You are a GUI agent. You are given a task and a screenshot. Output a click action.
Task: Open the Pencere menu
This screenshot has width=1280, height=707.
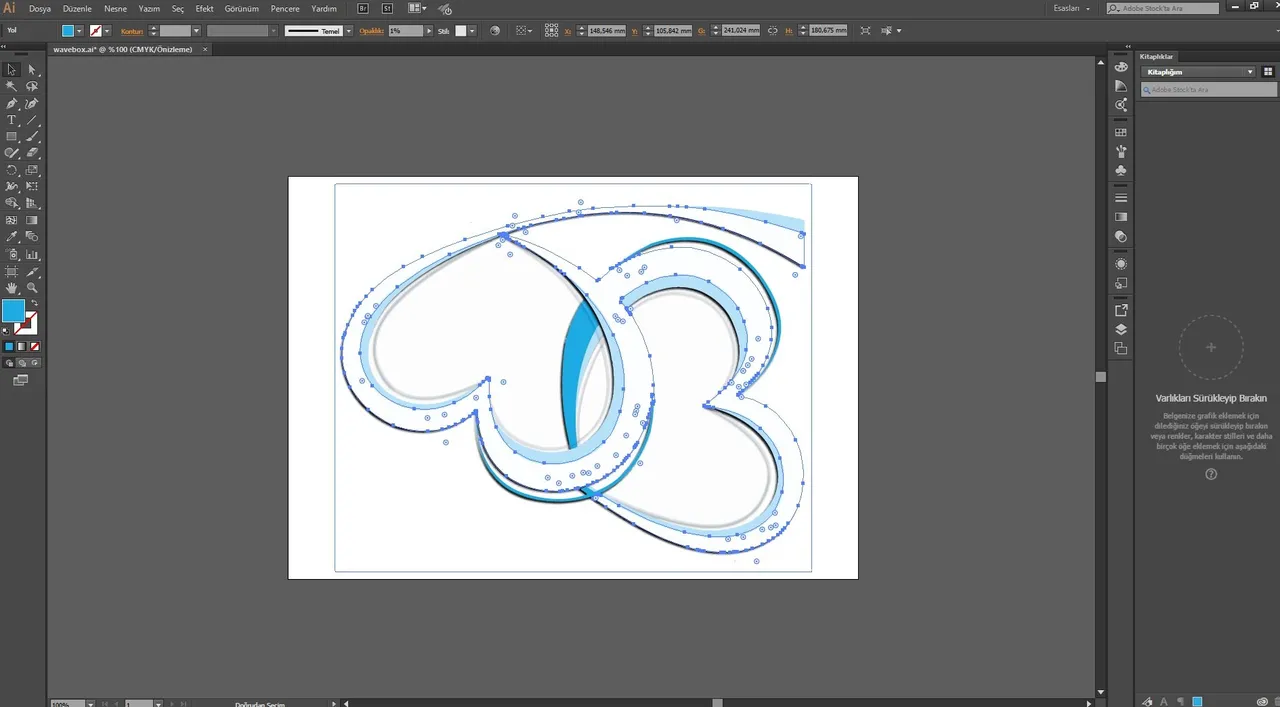click(285, 8)
